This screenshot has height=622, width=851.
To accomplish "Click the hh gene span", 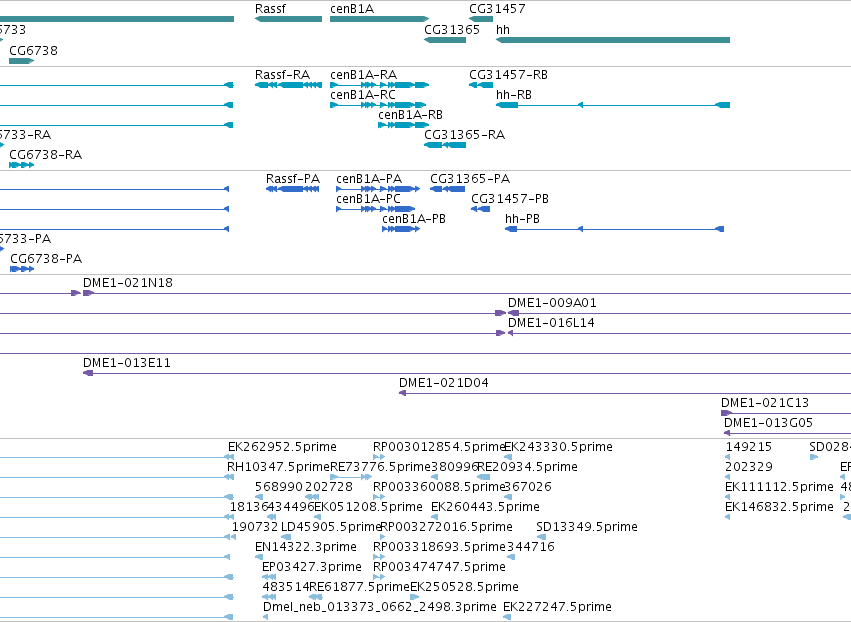I will (x=613, y=40).
